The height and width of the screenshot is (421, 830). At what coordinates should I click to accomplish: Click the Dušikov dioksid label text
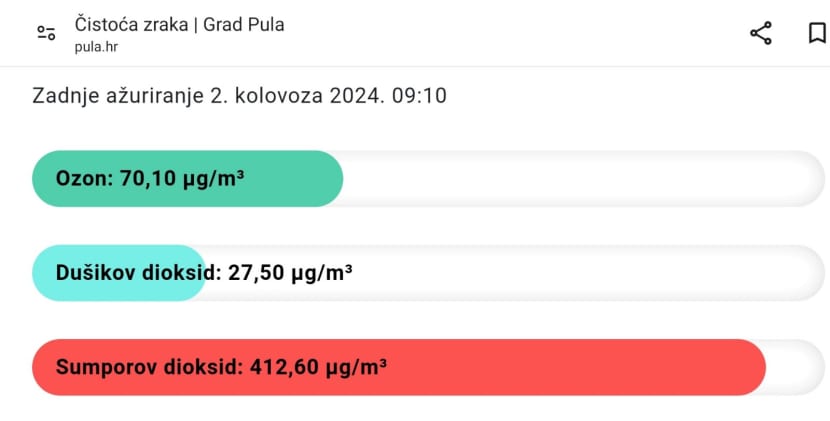[139, 273]
